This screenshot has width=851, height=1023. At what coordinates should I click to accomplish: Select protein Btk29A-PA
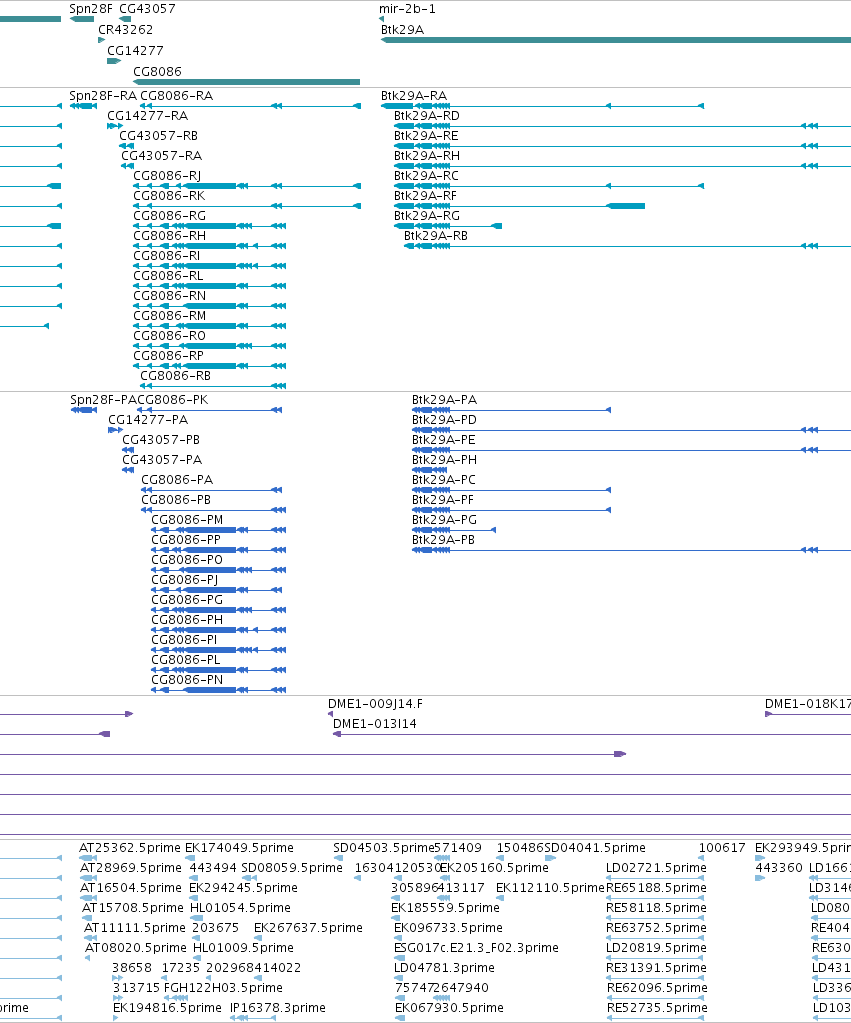click(444, 400)
